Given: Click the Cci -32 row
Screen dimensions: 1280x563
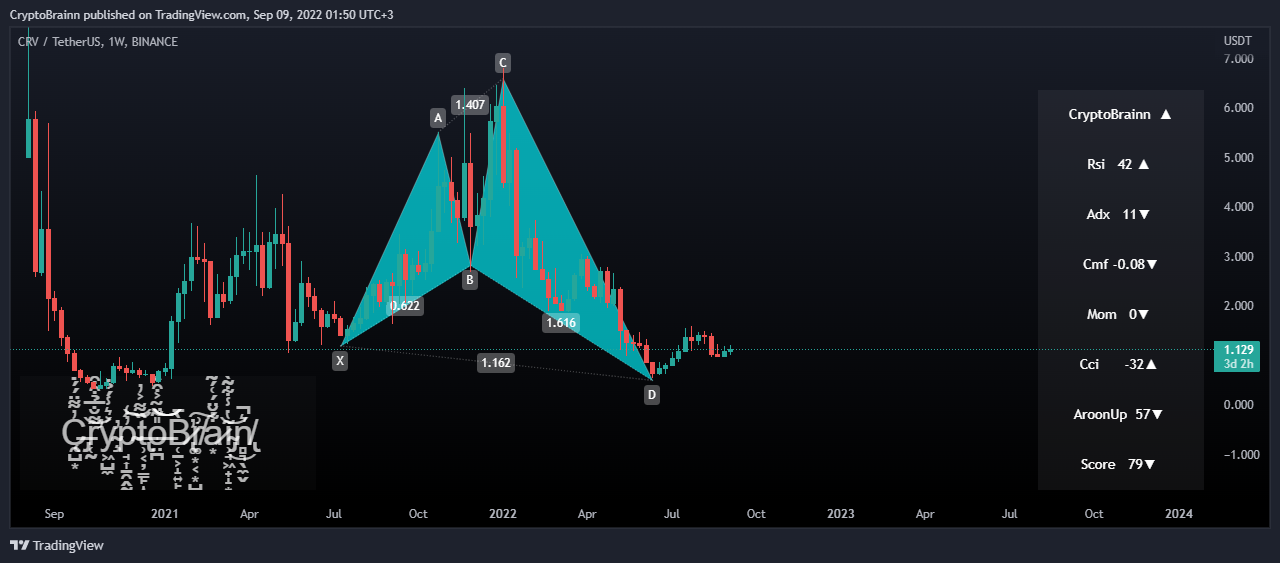Looking at the screenshot, I should pos(1120,364).
